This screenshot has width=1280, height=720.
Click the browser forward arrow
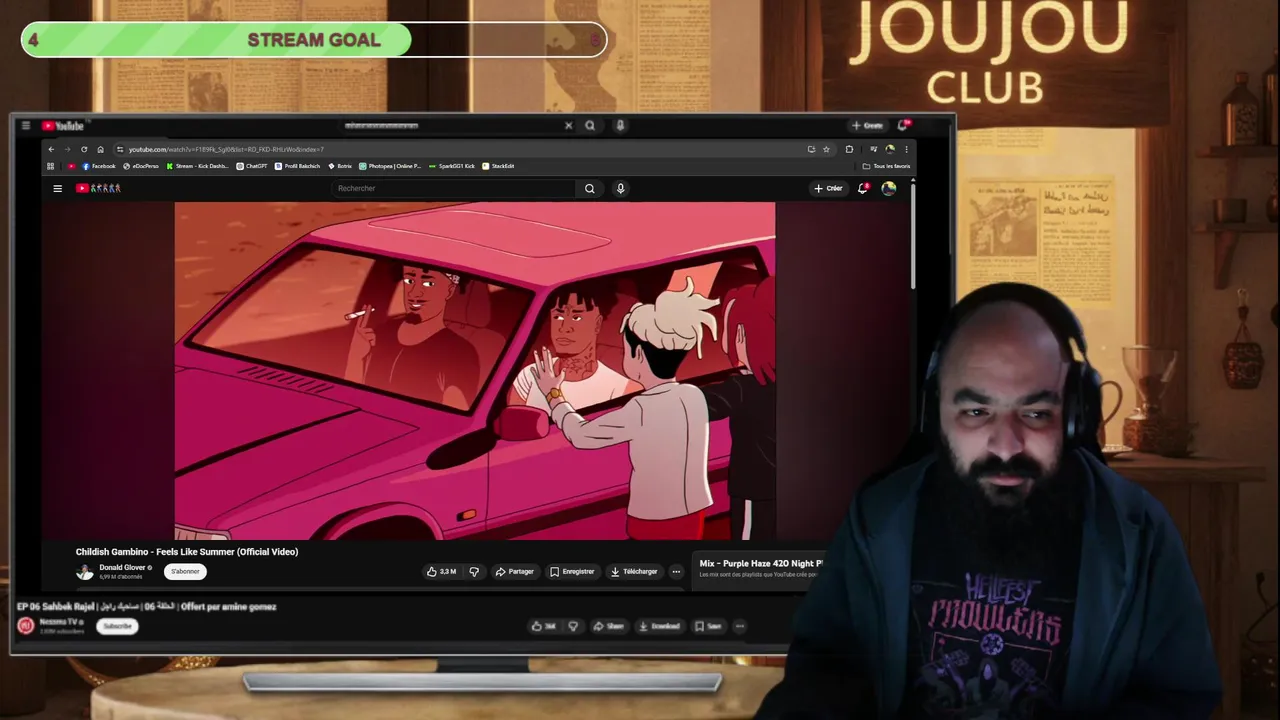pos(67,149)
